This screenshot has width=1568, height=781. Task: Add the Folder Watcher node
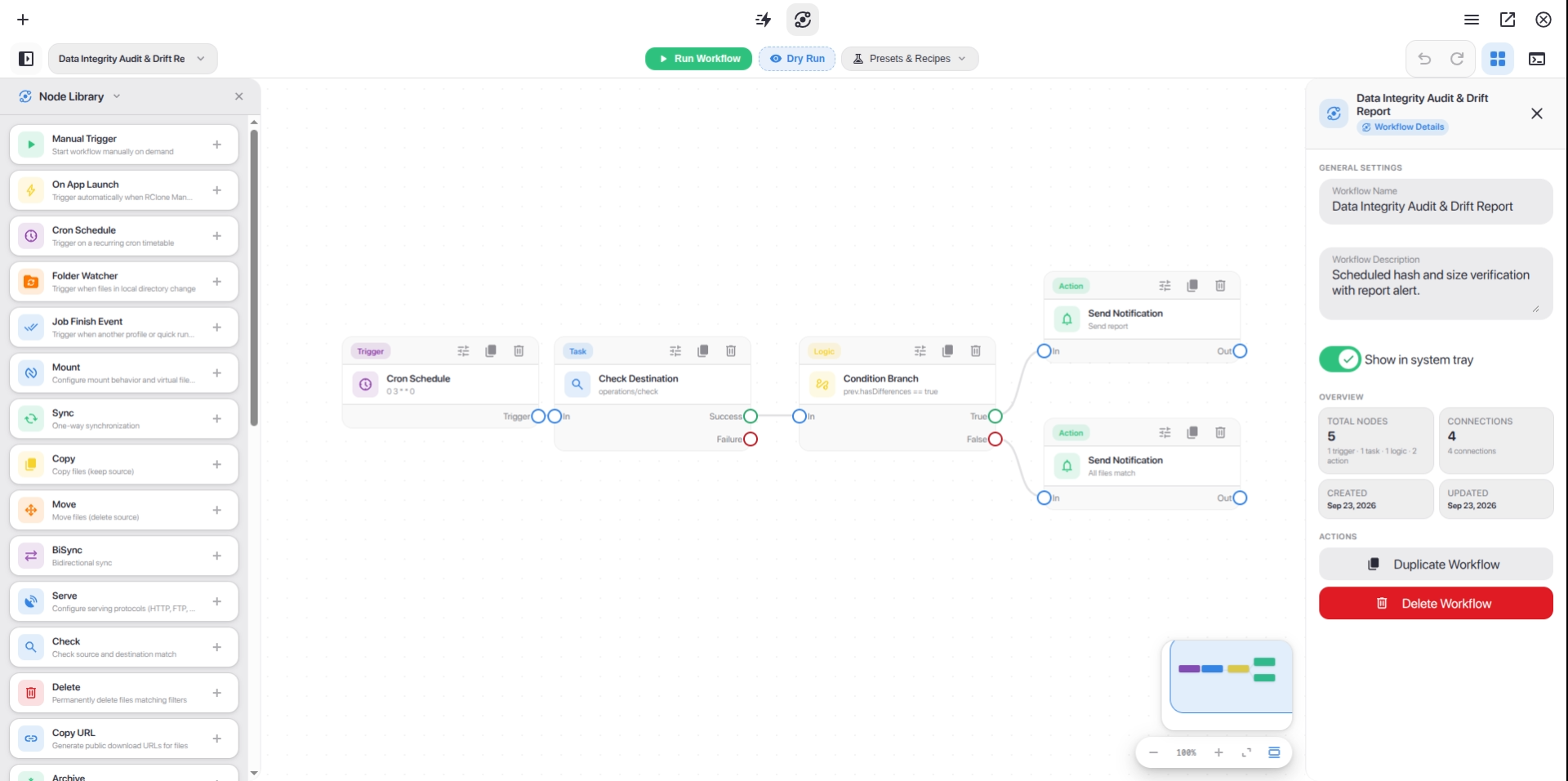pos(217,282)
